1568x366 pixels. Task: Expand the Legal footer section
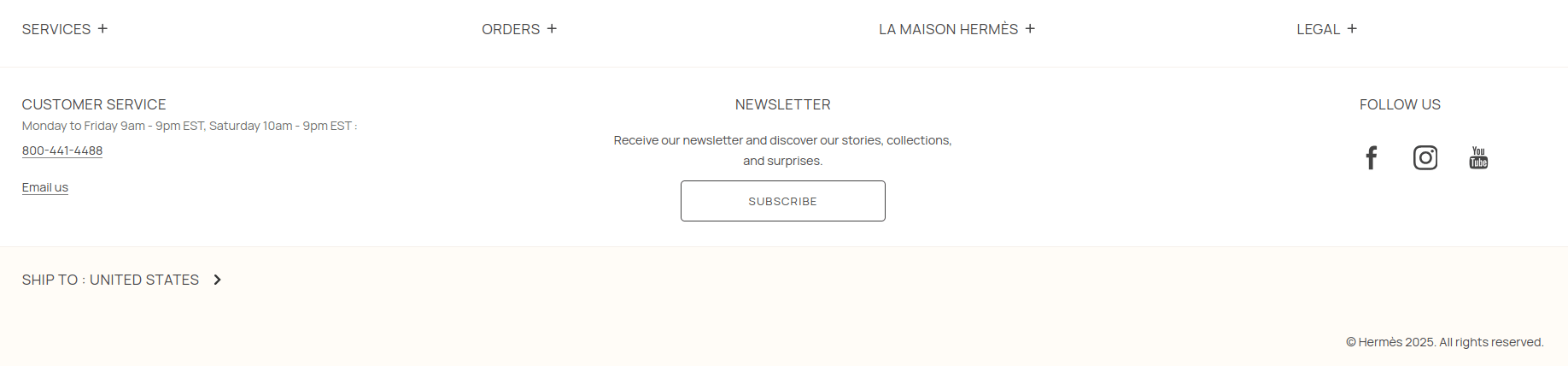[x=1318, y=29]
